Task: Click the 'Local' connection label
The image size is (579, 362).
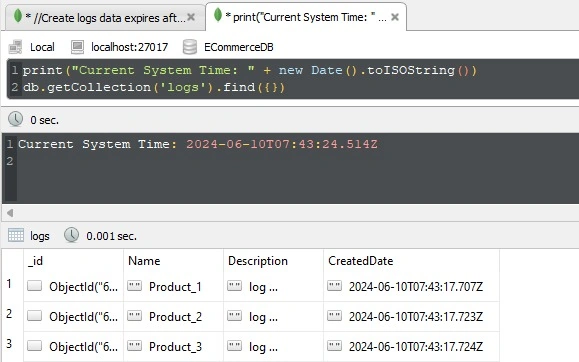Action: coord(42,47)
